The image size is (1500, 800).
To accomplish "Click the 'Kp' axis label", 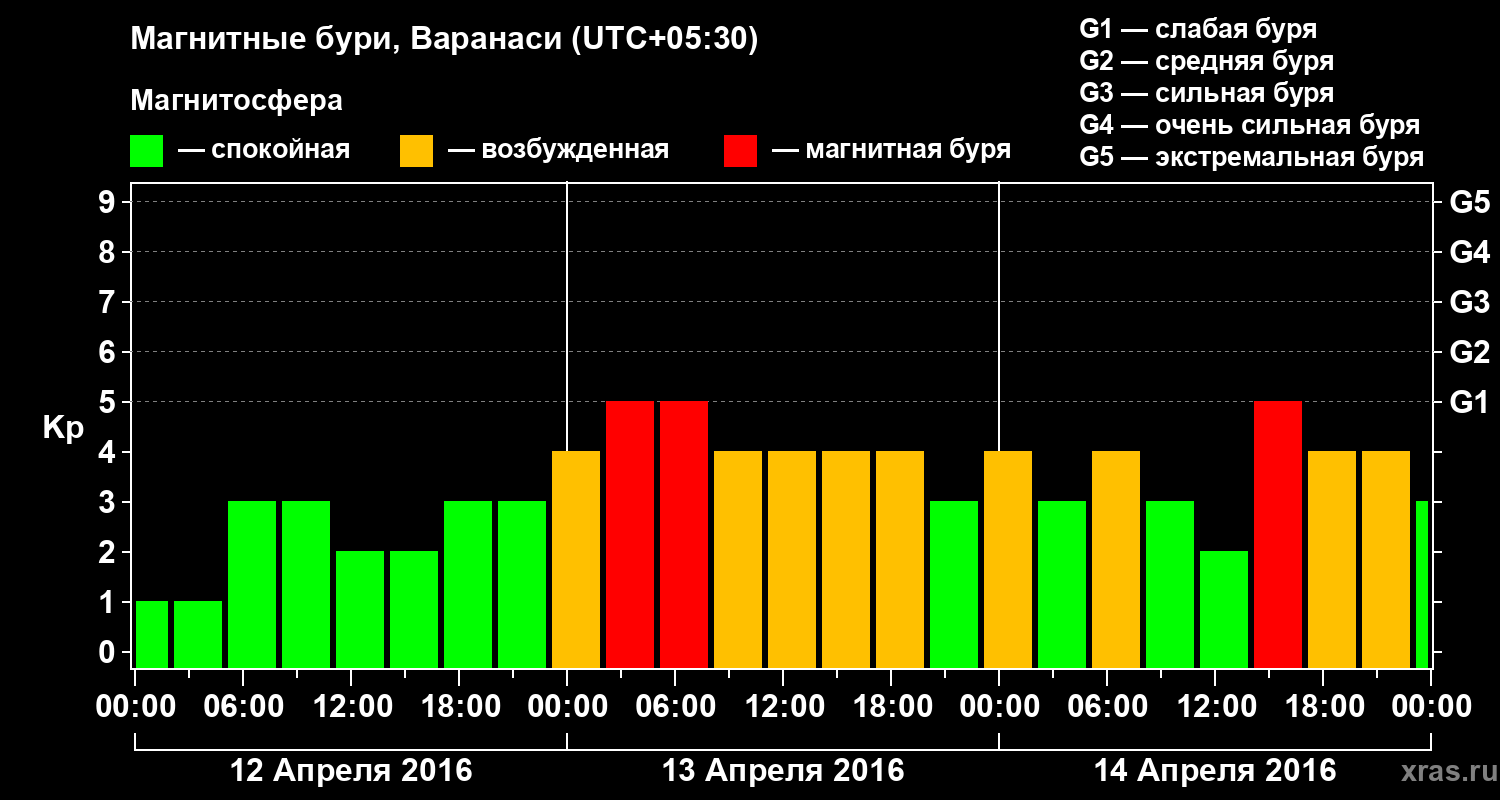I will pos(63,428).
